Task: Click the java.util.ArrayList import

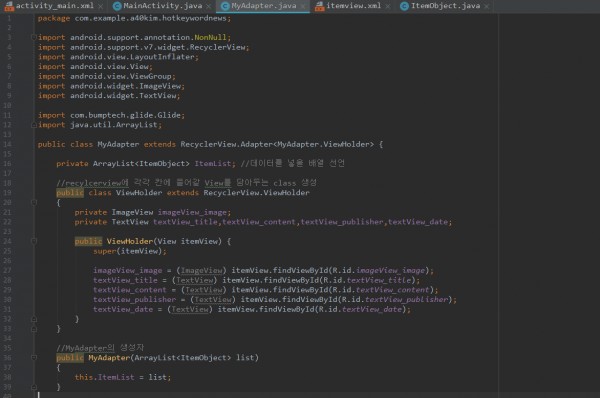Action: [x=100, y=125]
